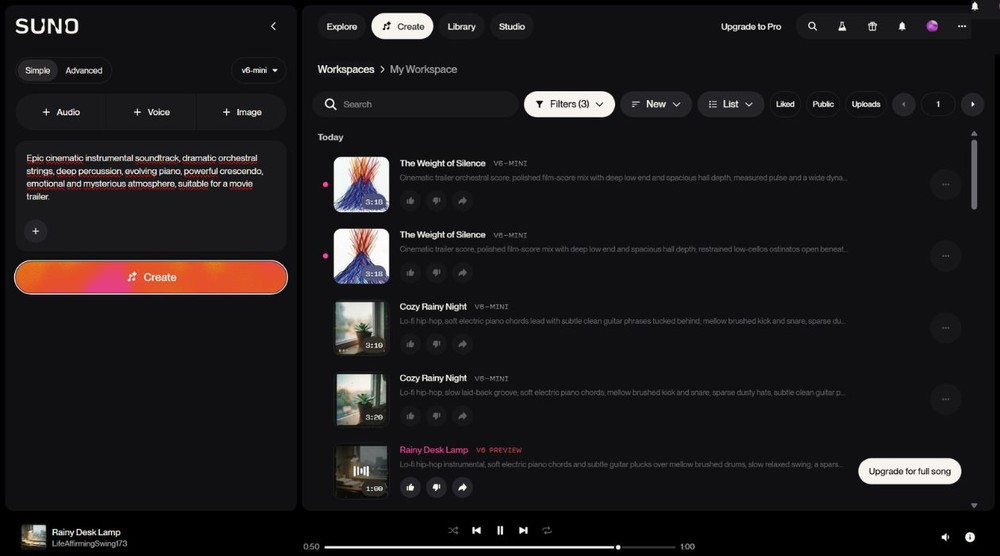The height and width of the screenshot is (556, 1000).
Task: Open the New sort order dropdown
Action: point(656,104)
